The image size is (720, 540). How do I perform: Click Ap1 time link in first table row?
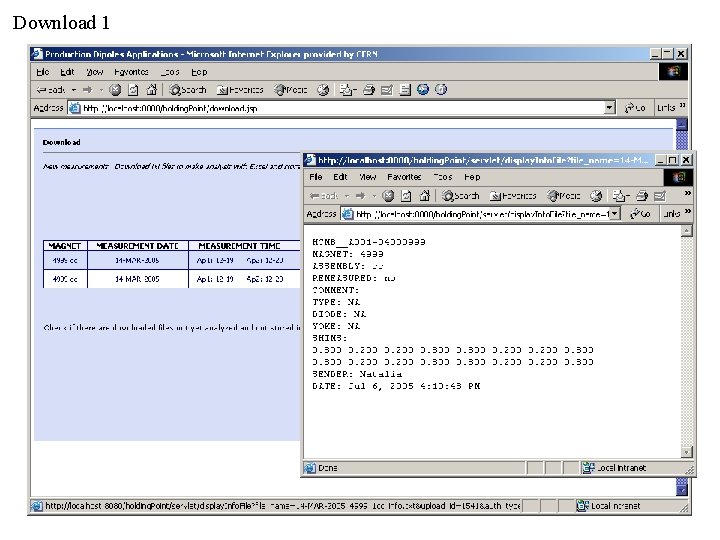pos(215,260)
